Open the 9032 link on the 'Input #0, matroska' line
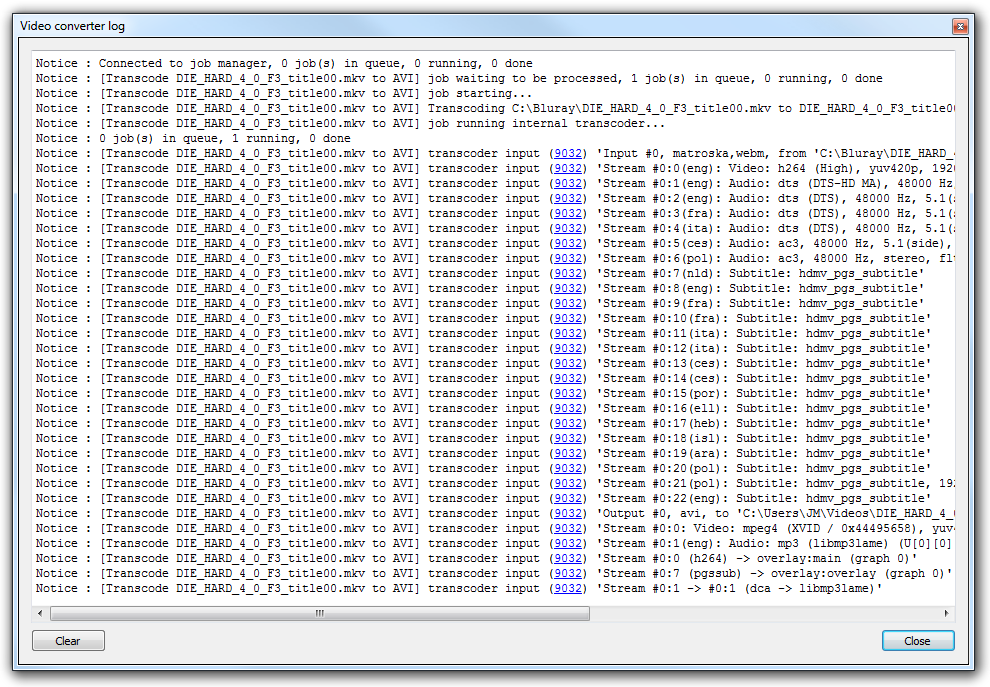Screen dimensions: 990x687 point(569,153)
